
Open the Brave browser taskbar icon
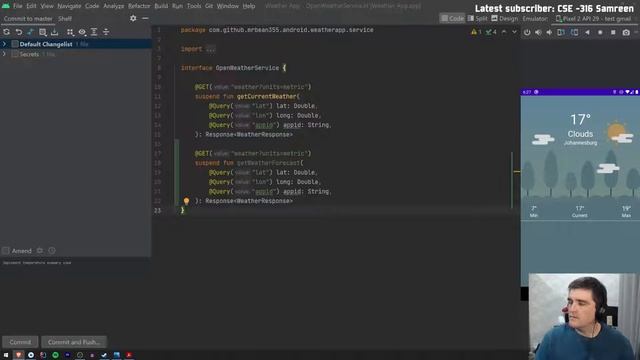click(x=18, y=355)
